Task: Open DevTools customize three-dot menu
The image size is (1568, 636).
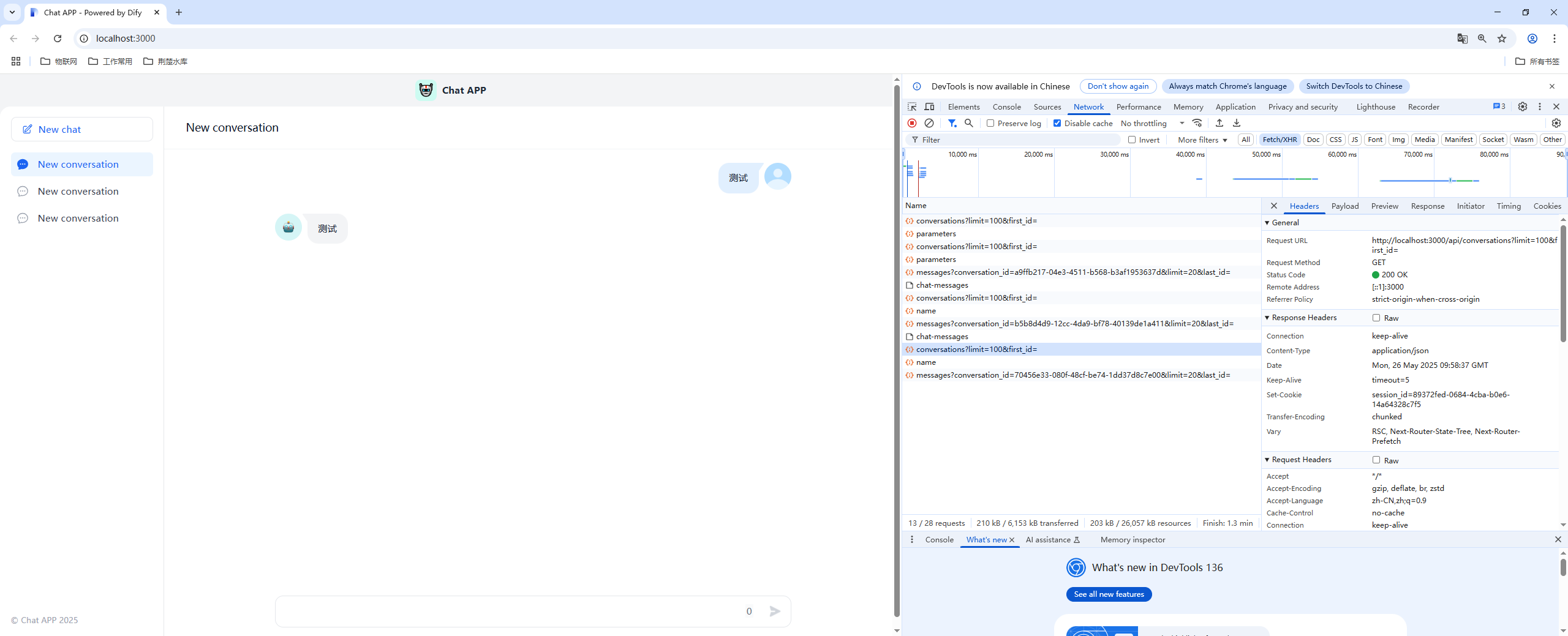Action: pos(1540,107)
